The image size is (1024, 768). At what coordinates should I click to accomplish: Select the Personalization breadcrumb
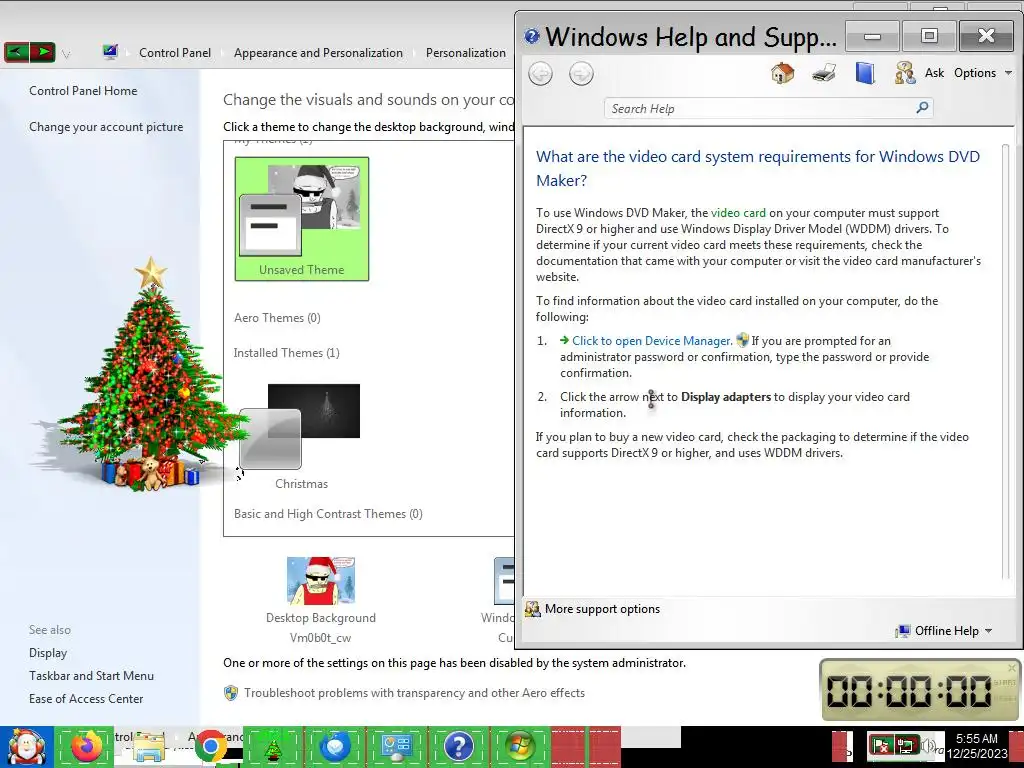[466, 53]
